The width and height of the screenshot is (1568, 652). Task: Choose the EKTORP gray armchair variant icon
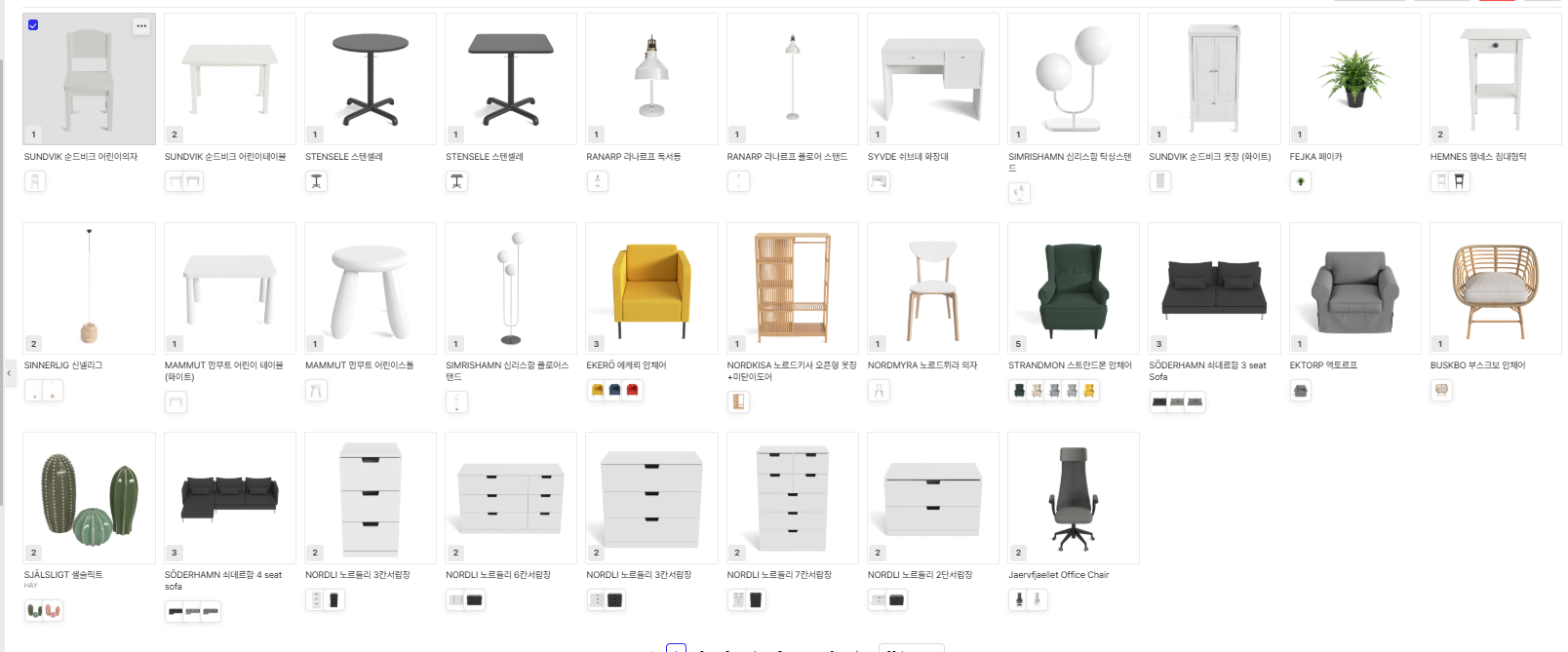[x=1301, y=391]
